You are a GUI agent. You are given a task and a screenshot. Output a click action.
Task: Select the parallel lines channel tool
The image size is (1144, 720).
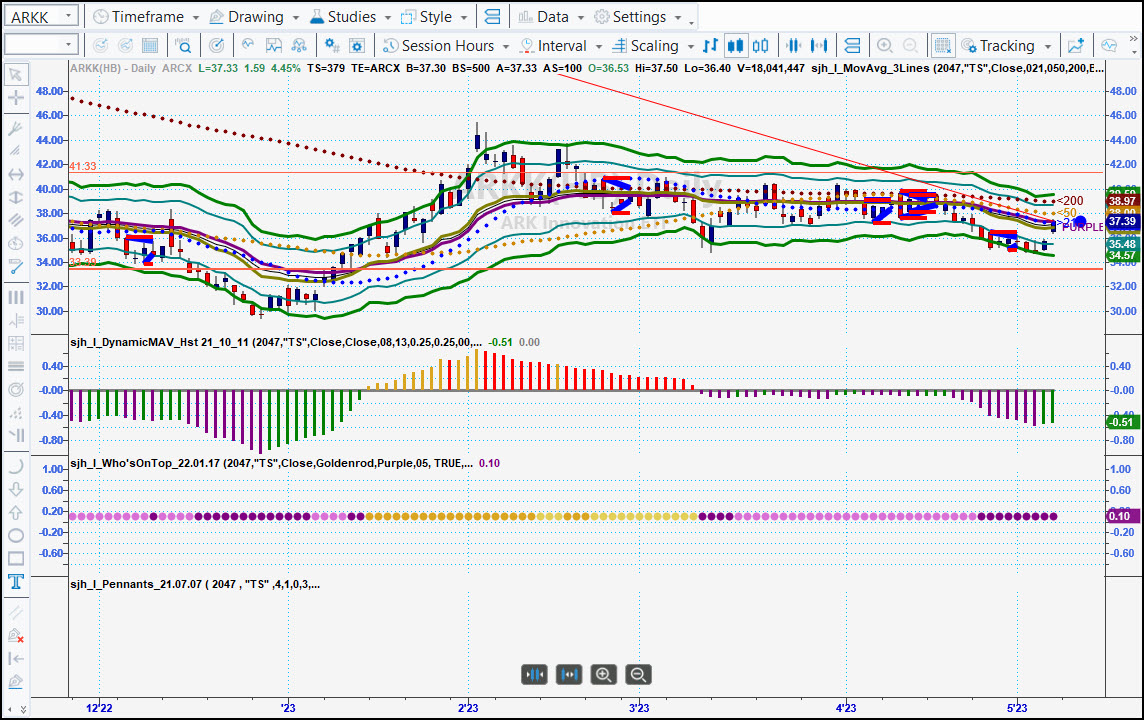coord(15,220)
